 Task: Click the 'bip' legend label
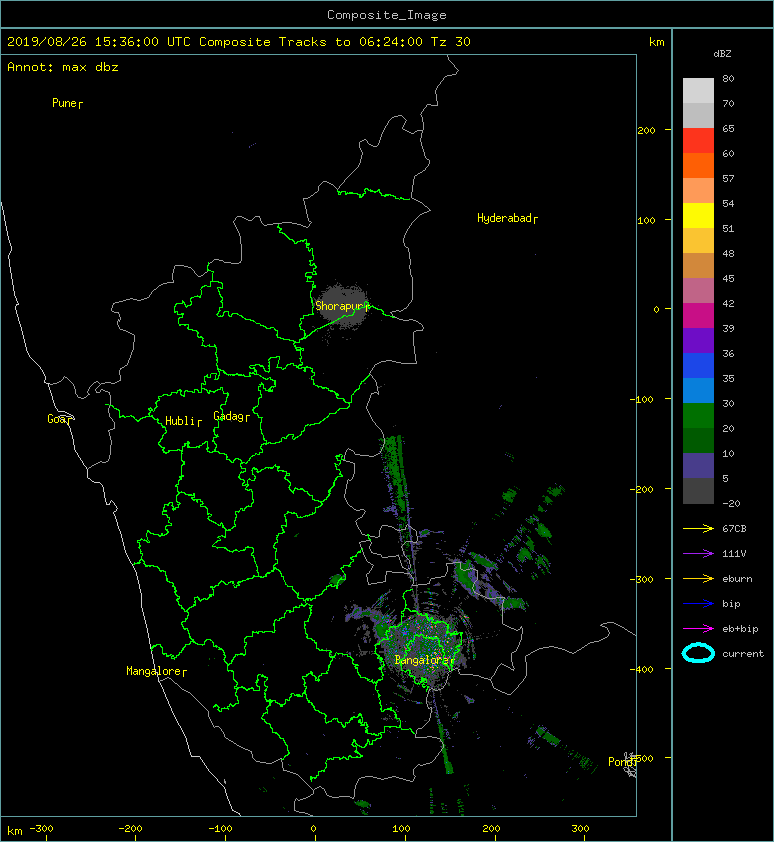click(731, 604)
